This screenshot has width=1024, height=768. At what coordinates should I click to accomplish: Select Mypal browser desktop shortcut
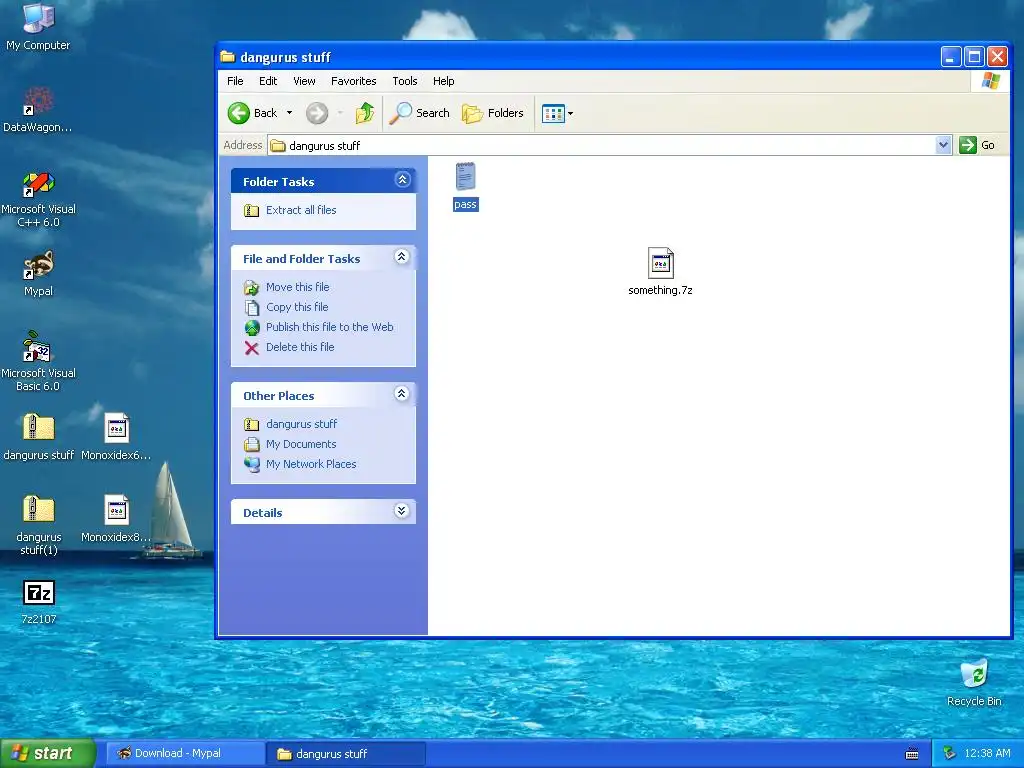pos(38,266)
